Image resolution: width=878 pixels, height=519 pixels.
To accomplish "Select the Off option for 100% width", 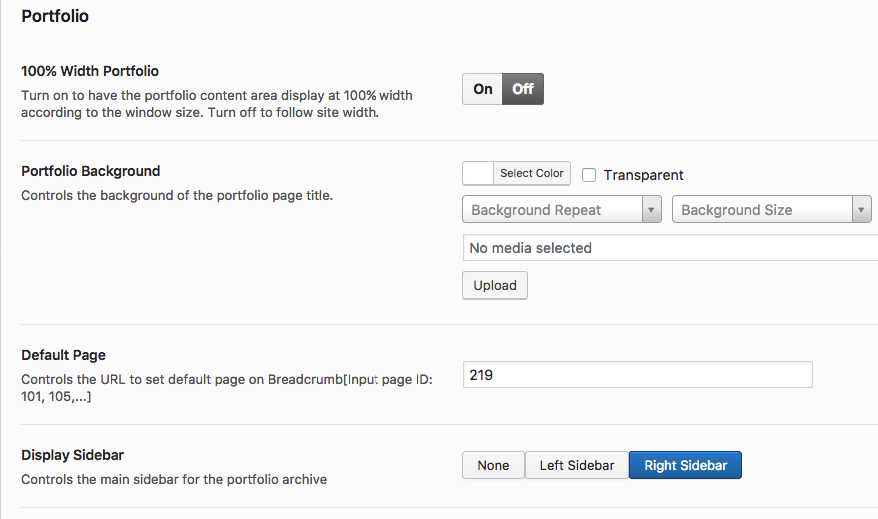I will point(523,89).
